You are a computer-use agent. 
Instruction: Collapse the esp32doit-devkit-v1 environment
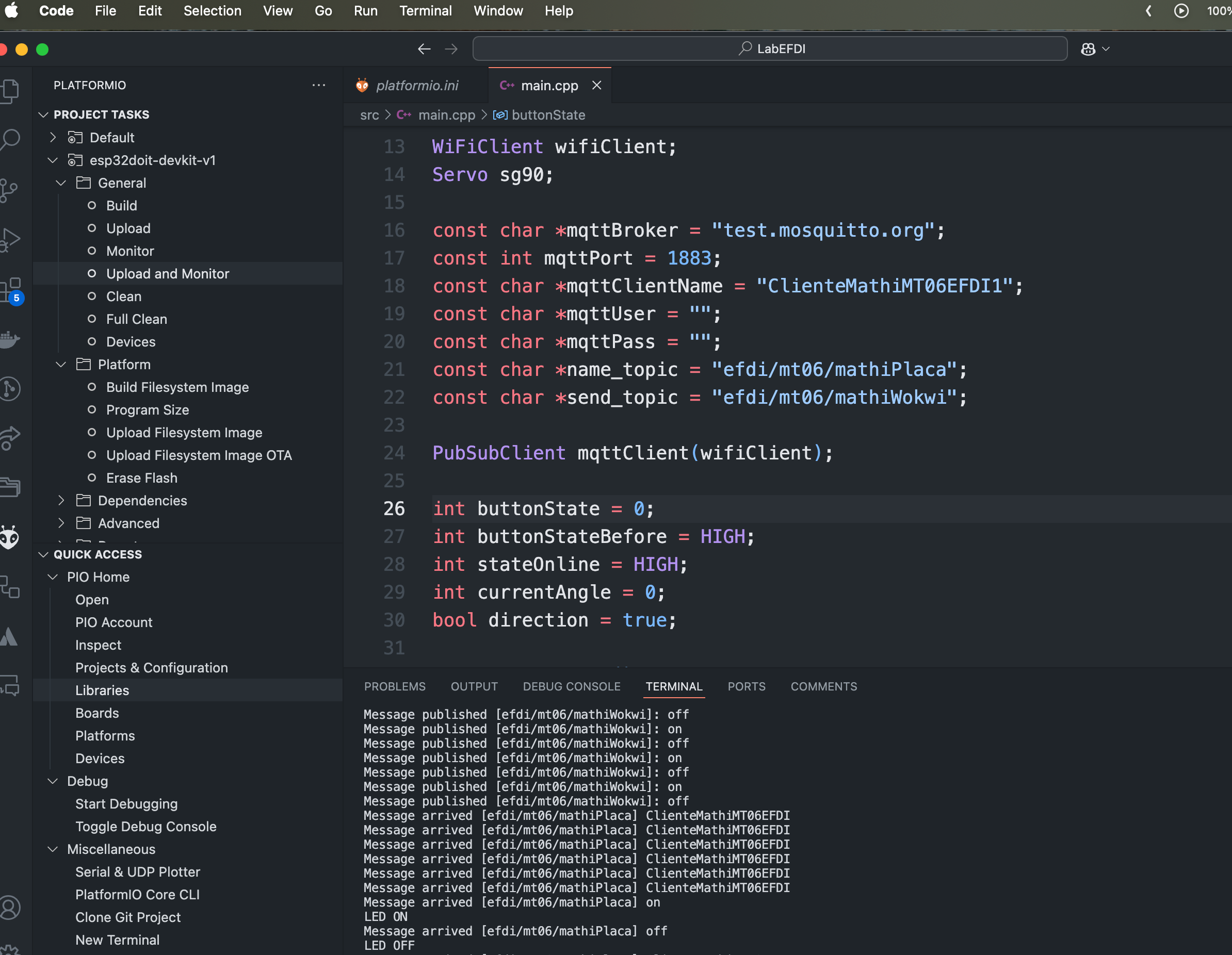(53, 160)
